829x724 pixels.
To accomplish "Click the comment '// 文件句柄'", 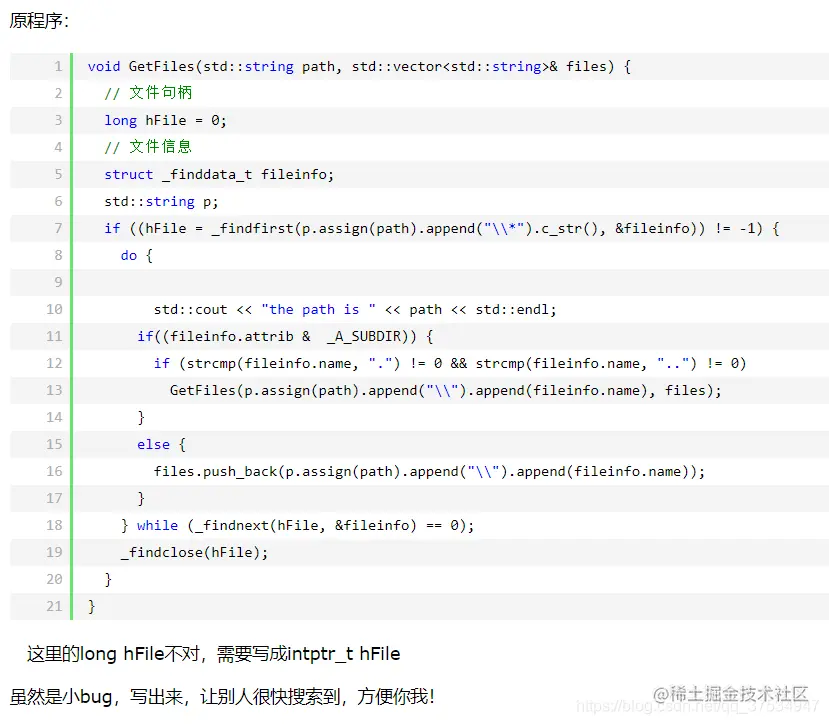I will [x=148, y=93].
